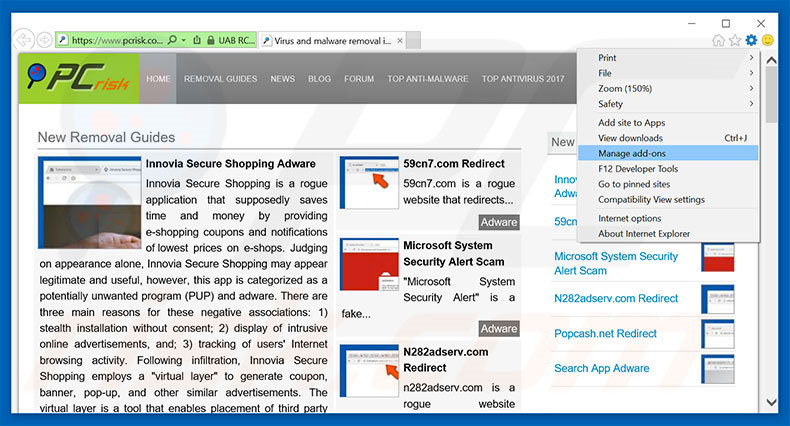Open Internet options

(668, 218)
